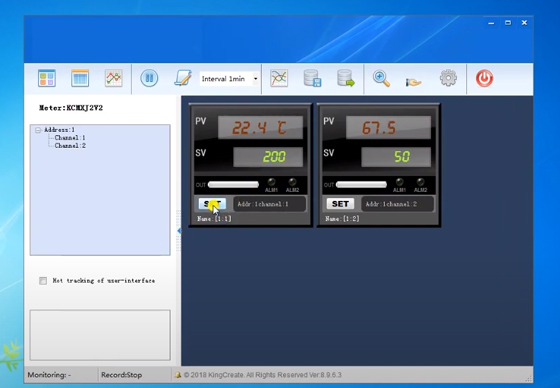
Task: Click the sidebar collapse arrow handle
Action: click(x=179, y=231)
